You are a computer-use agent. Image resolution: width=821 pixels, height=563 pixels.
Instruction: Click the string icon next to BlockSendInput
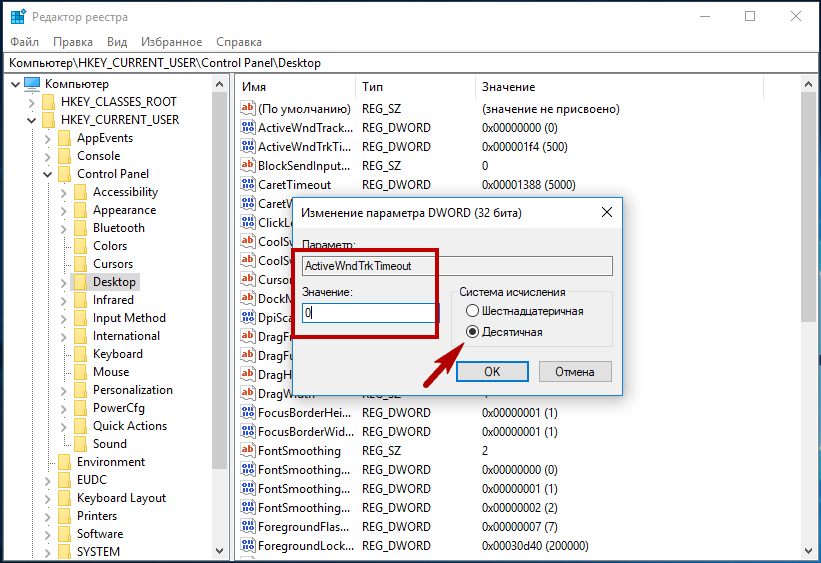248,165
